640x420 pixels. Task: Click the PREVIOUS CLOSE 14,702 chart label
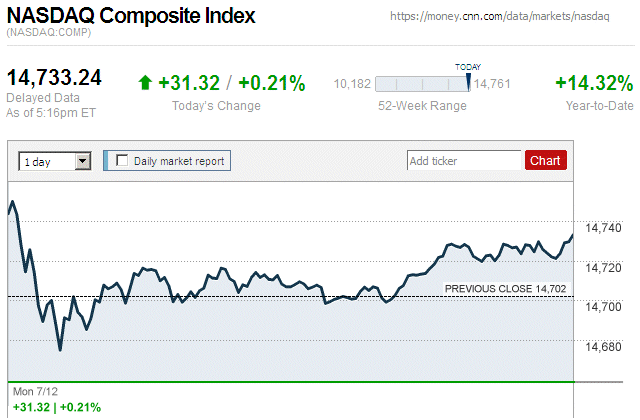coord(505,289)
